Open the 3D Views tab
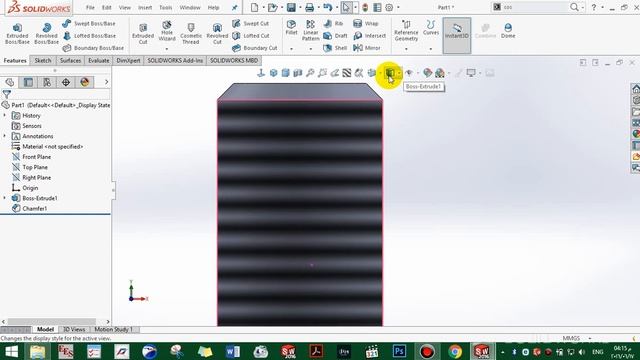This screenshot has width=640, height=360. pyautogui.click(x=74, y=329)
